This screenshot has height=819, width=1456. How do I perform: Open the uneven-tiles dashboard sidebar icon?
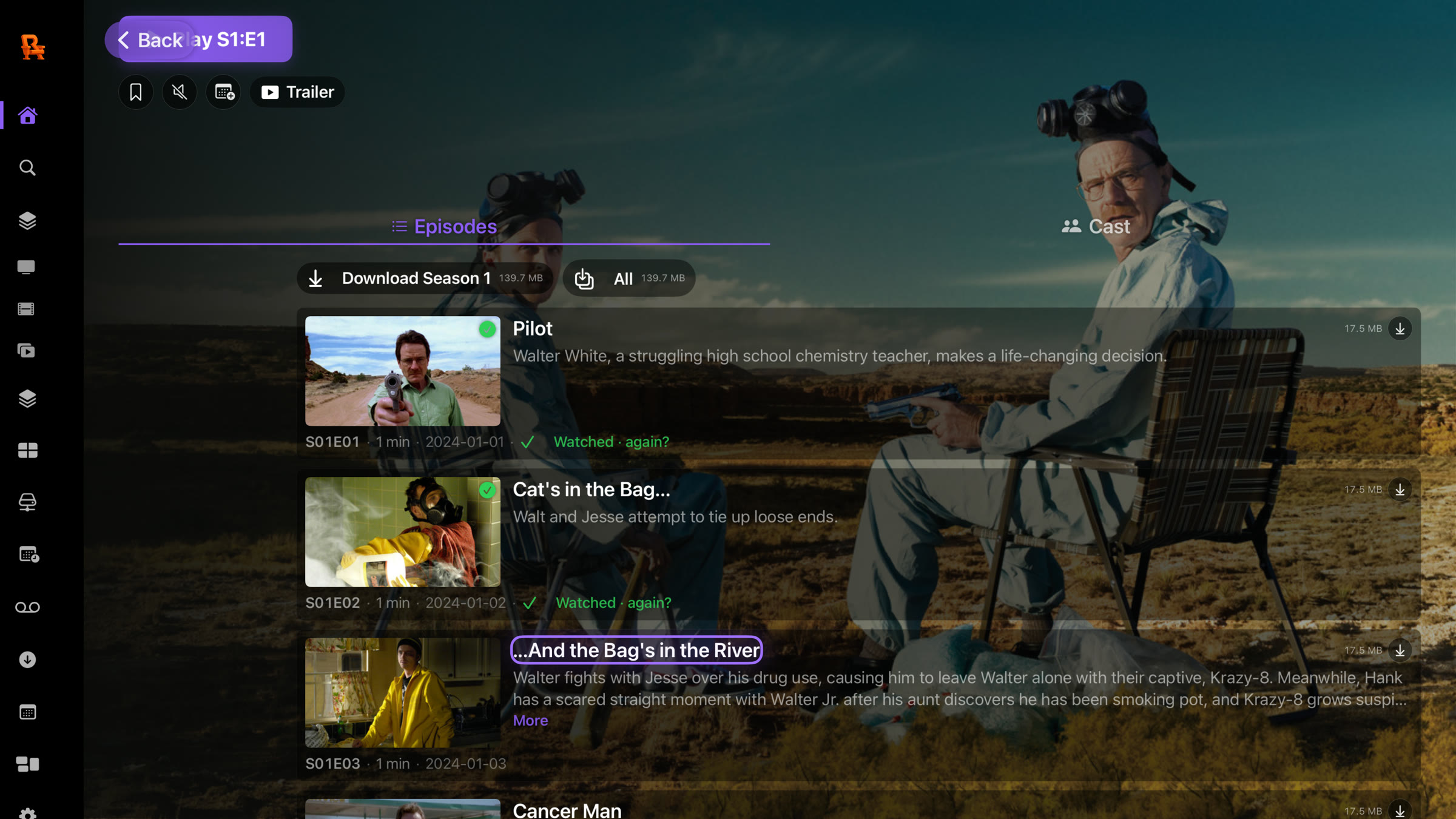pos(27,764)
